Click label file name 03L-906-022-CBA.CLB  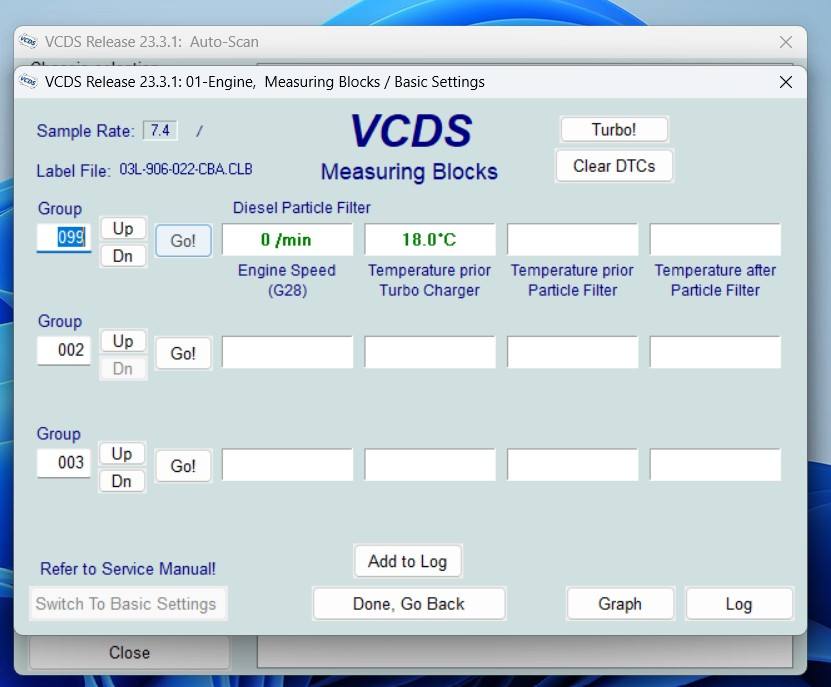point(185,170)
